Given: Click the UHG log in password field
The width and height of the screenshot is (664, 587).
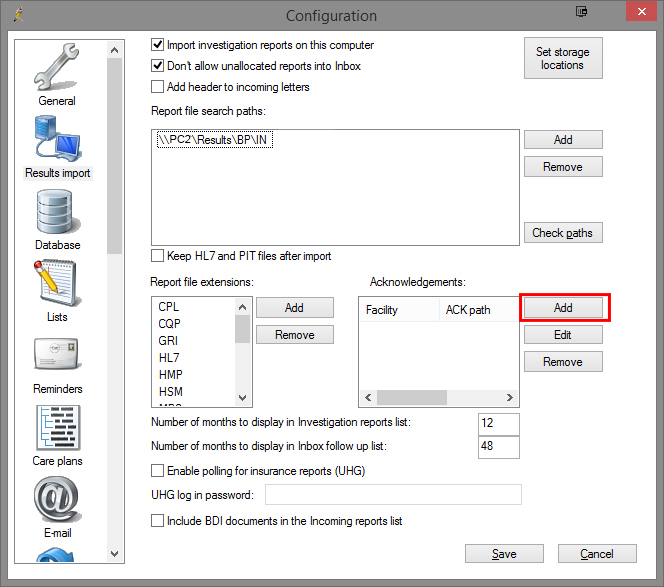Looking at the screenshot, I should (392, 495).
